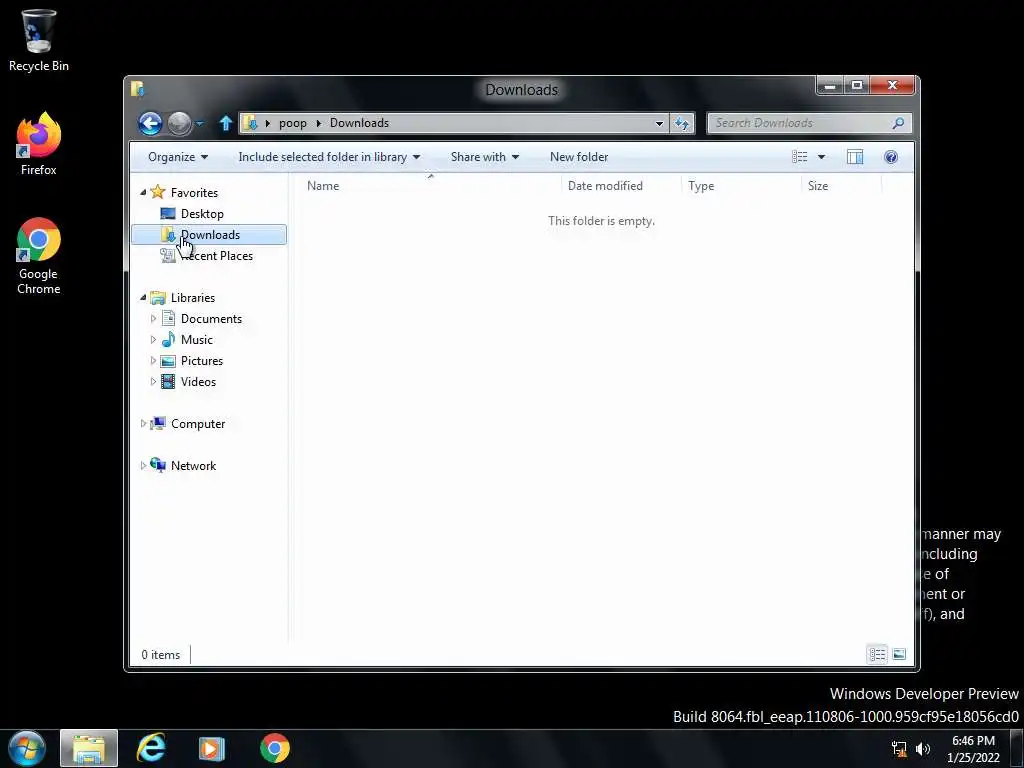
Task: Expand the Network node arrow
Action: coord(143,465)
